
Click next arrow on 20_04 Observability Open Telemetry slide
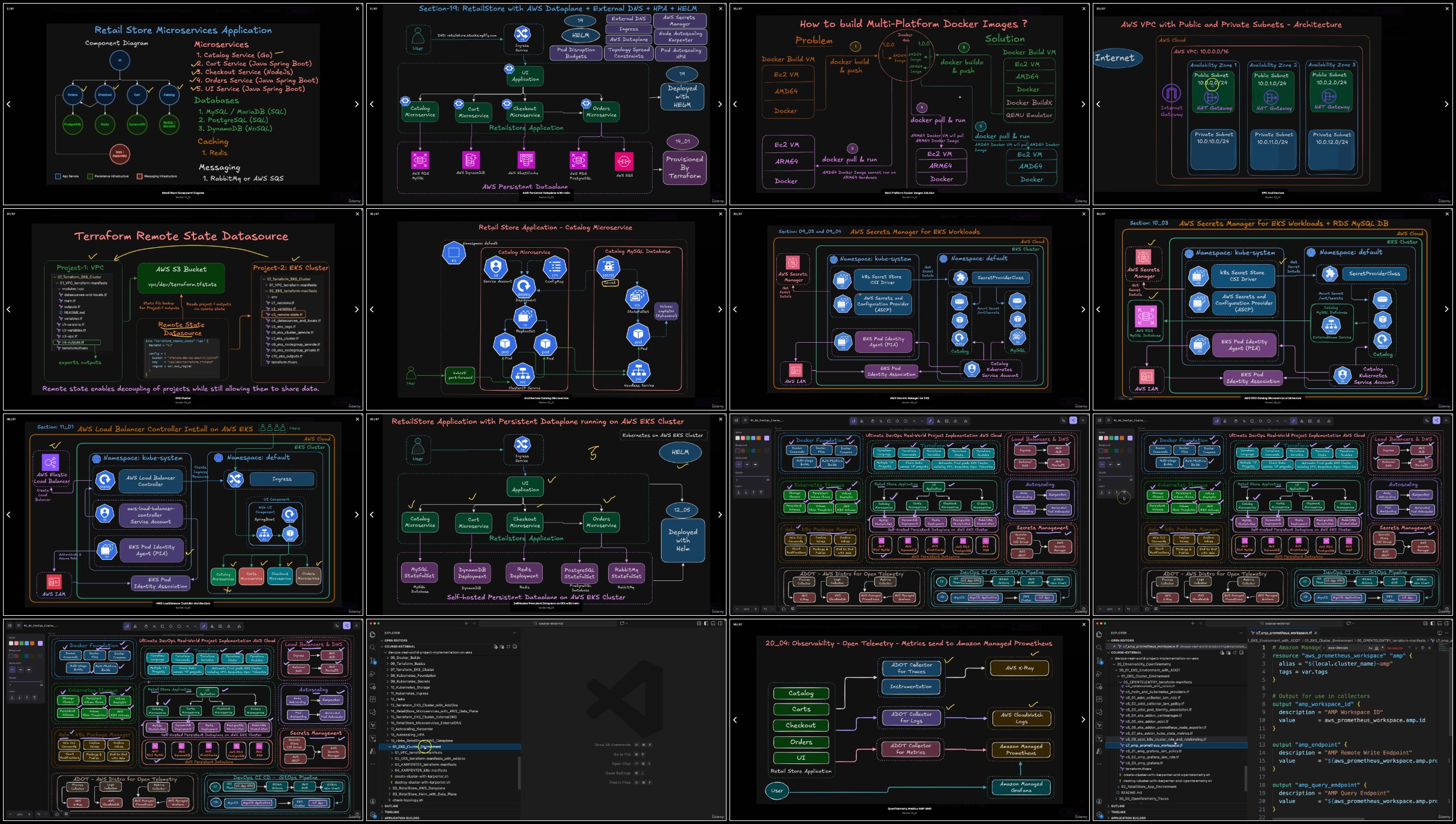pos(1083,720)
